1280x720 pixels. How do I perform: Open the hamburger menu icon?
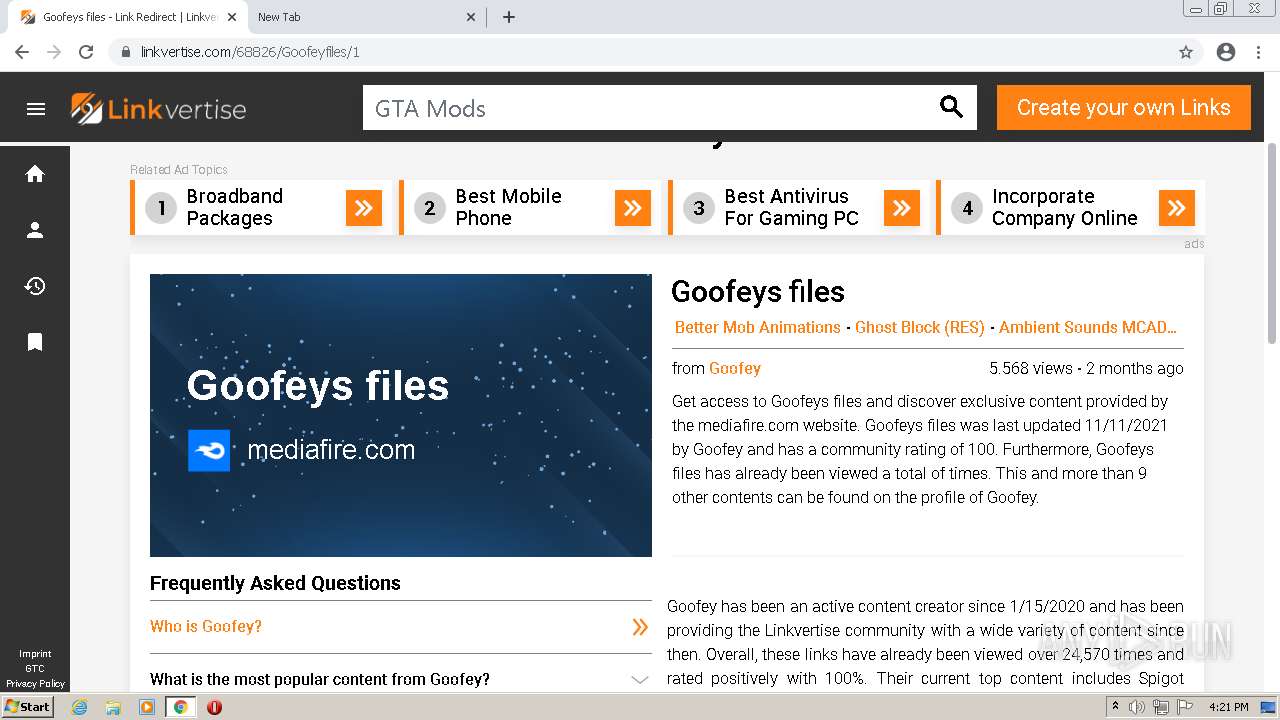(x=36, y=109)
